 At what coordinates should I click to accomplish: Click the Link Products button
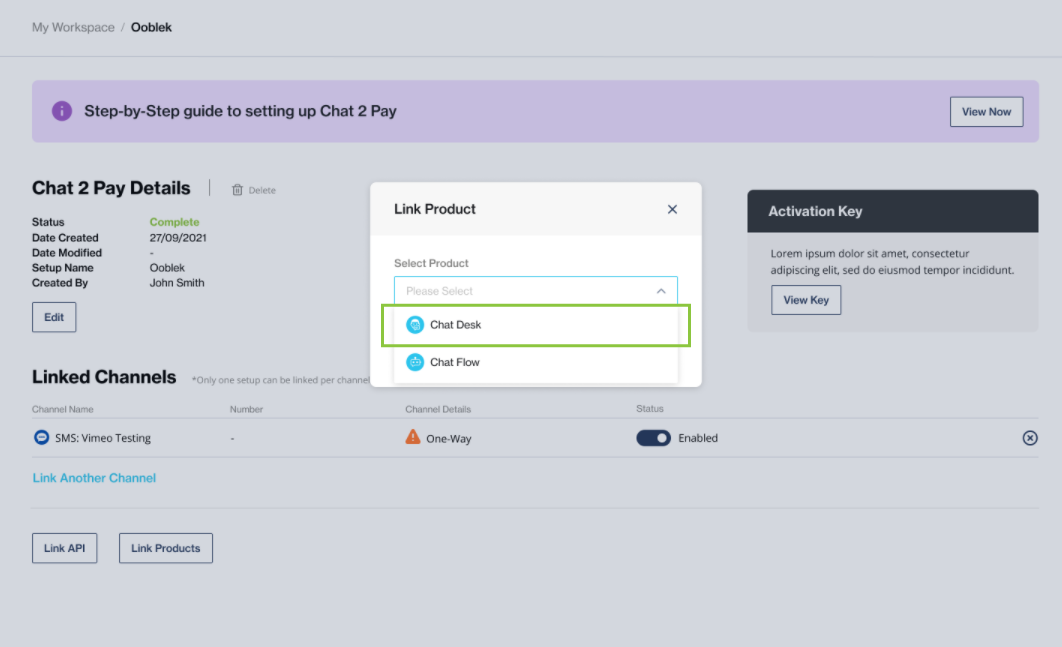coord(166,548)
